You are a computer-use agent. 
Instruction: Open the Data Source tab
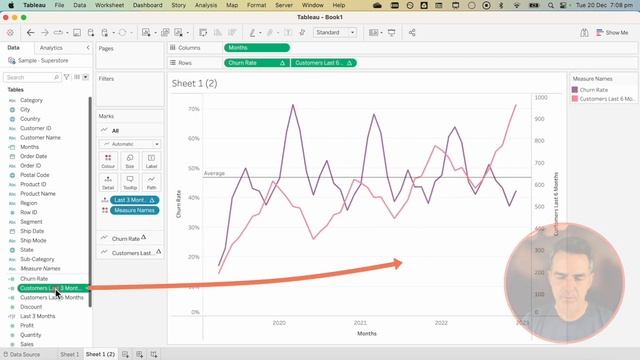click(x=22, y=354)
